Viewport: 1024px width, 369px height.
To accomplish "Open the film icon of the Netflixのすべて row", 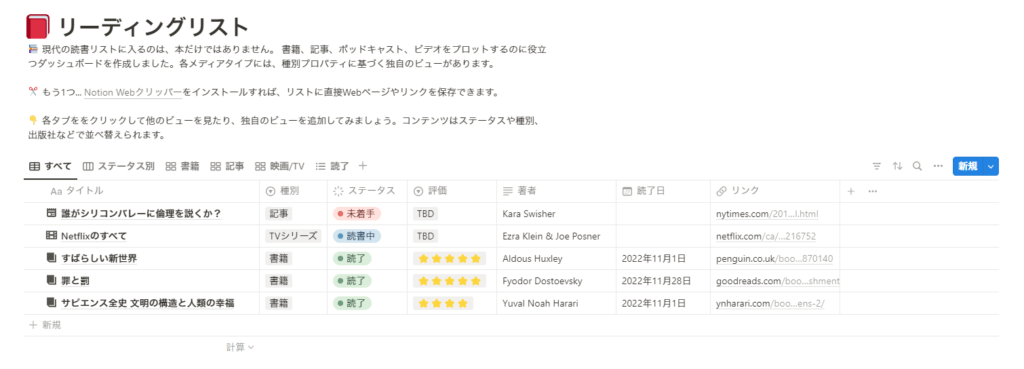I will coord(52,236).
